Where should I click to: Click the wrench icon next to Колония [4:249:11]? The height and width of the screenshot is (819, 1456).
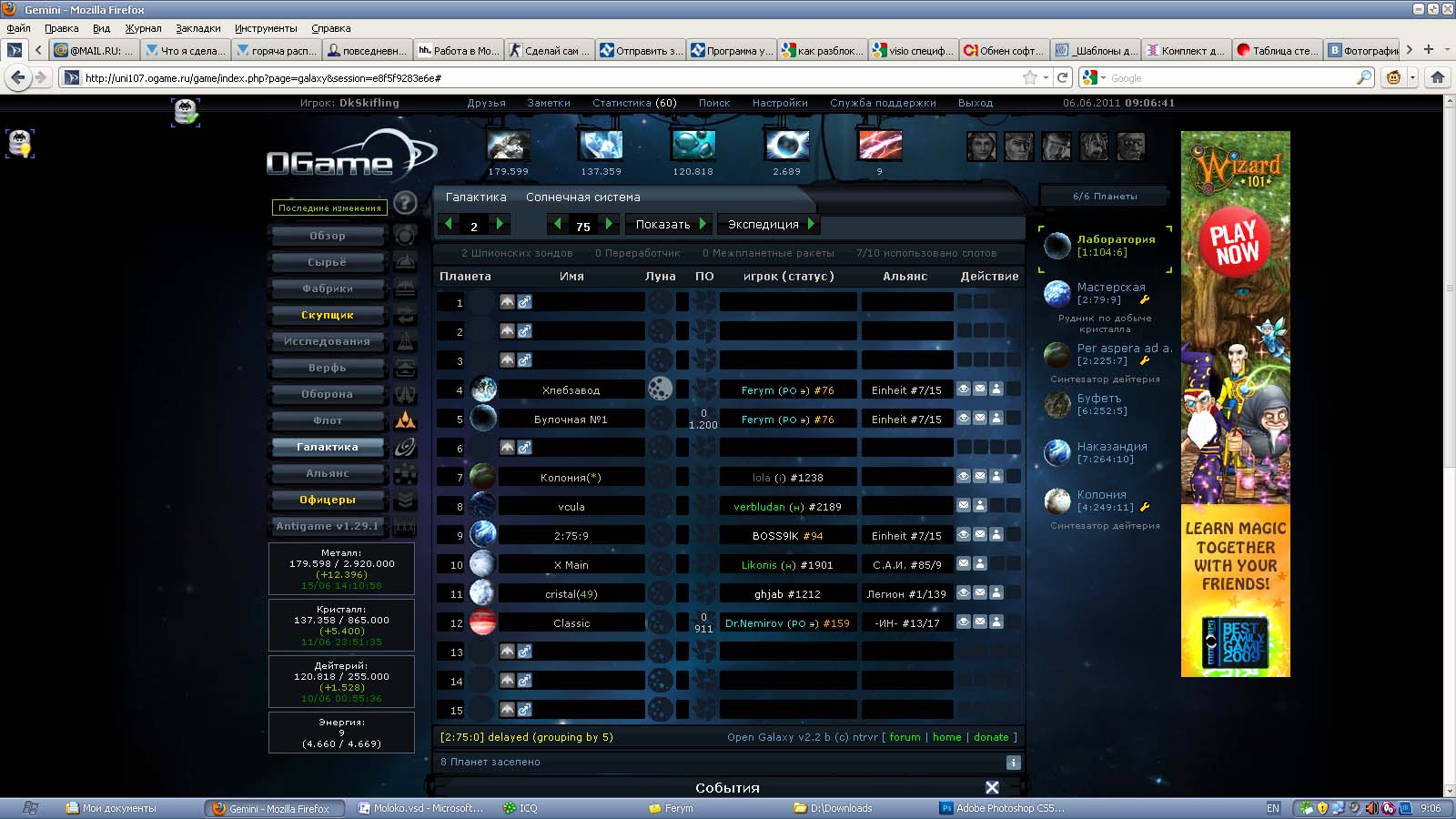1145,507
